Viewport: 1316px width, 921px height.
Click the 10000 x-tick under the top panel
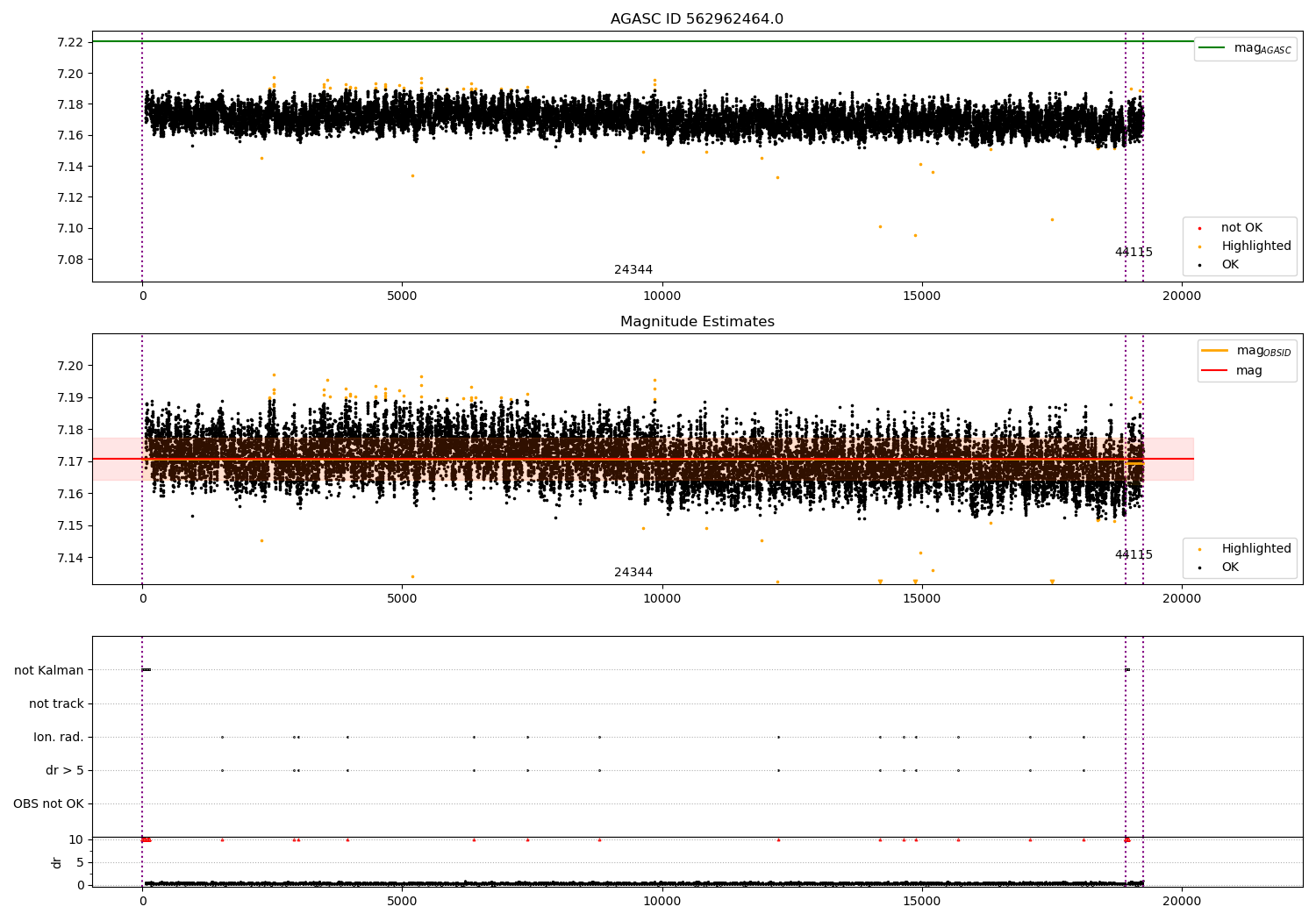coord(662,296)
